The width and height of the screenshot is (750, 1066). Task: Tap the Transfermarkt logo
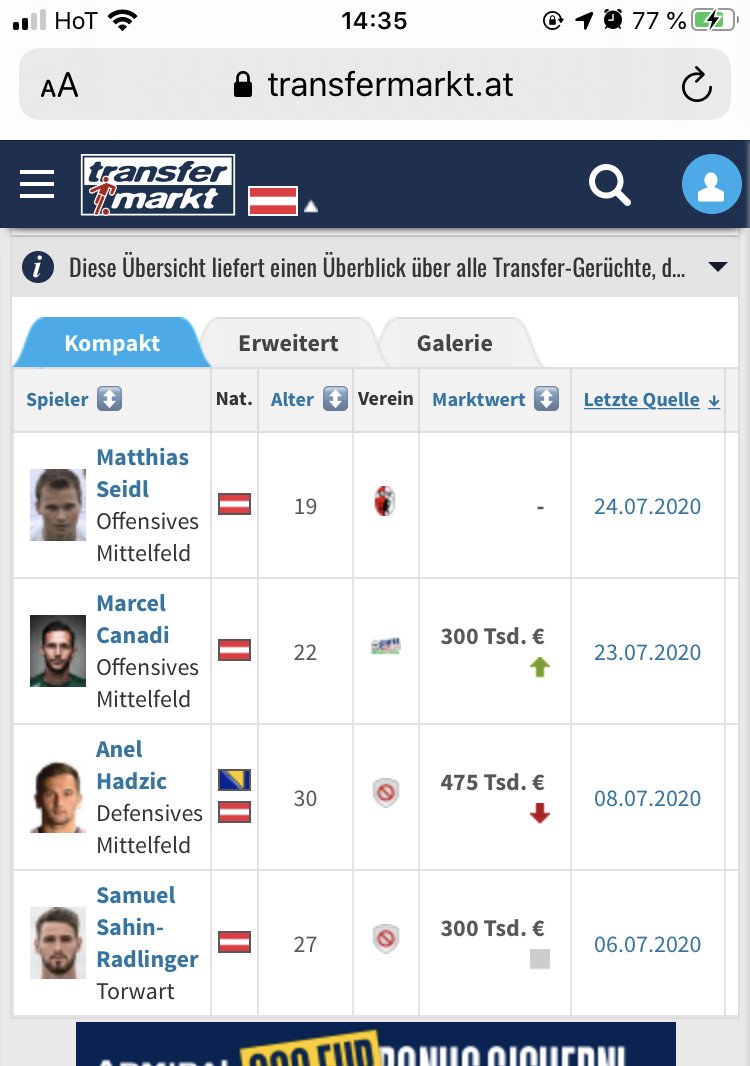[158, 185]
